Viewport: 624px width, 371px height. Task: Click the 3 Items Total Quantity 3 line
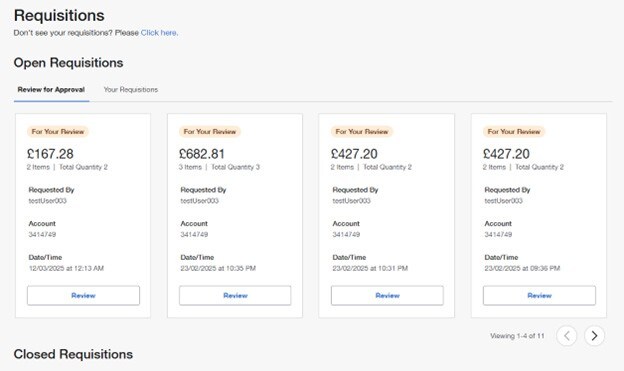(x=219, y=167)
